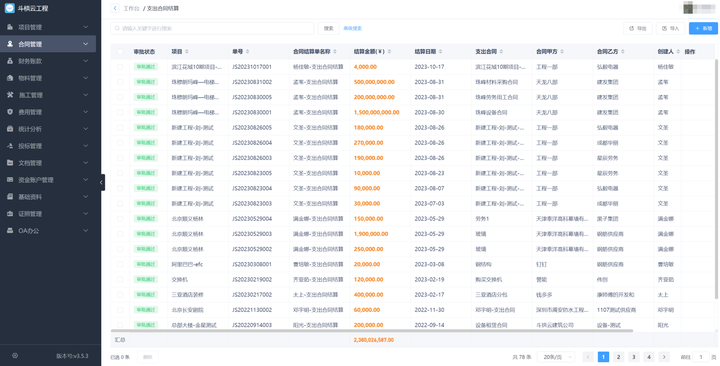The image size is (720, 366).
Task: Sort by 合同甲方 column arrows
Action: [562, 52]
